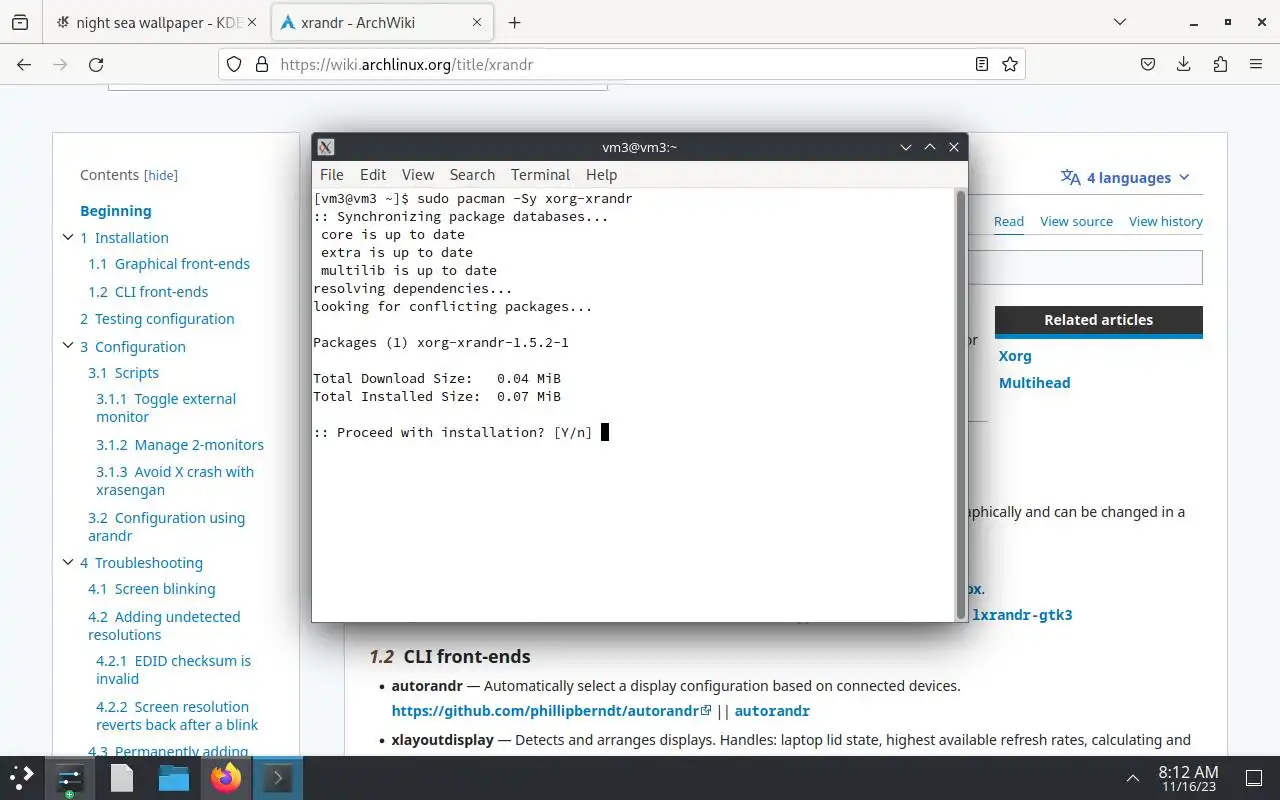
Task: Jump to 2 Testing configuration
Action: point(157,319)
